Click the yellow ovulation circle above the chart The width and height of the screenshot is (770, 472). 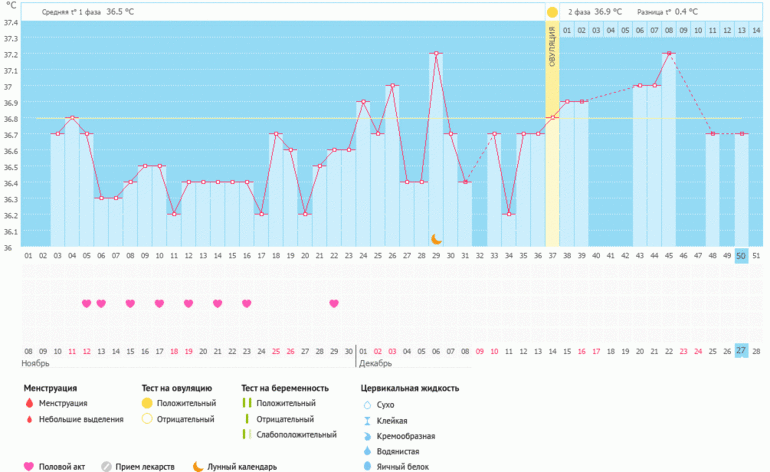click(x=552, y=12)
